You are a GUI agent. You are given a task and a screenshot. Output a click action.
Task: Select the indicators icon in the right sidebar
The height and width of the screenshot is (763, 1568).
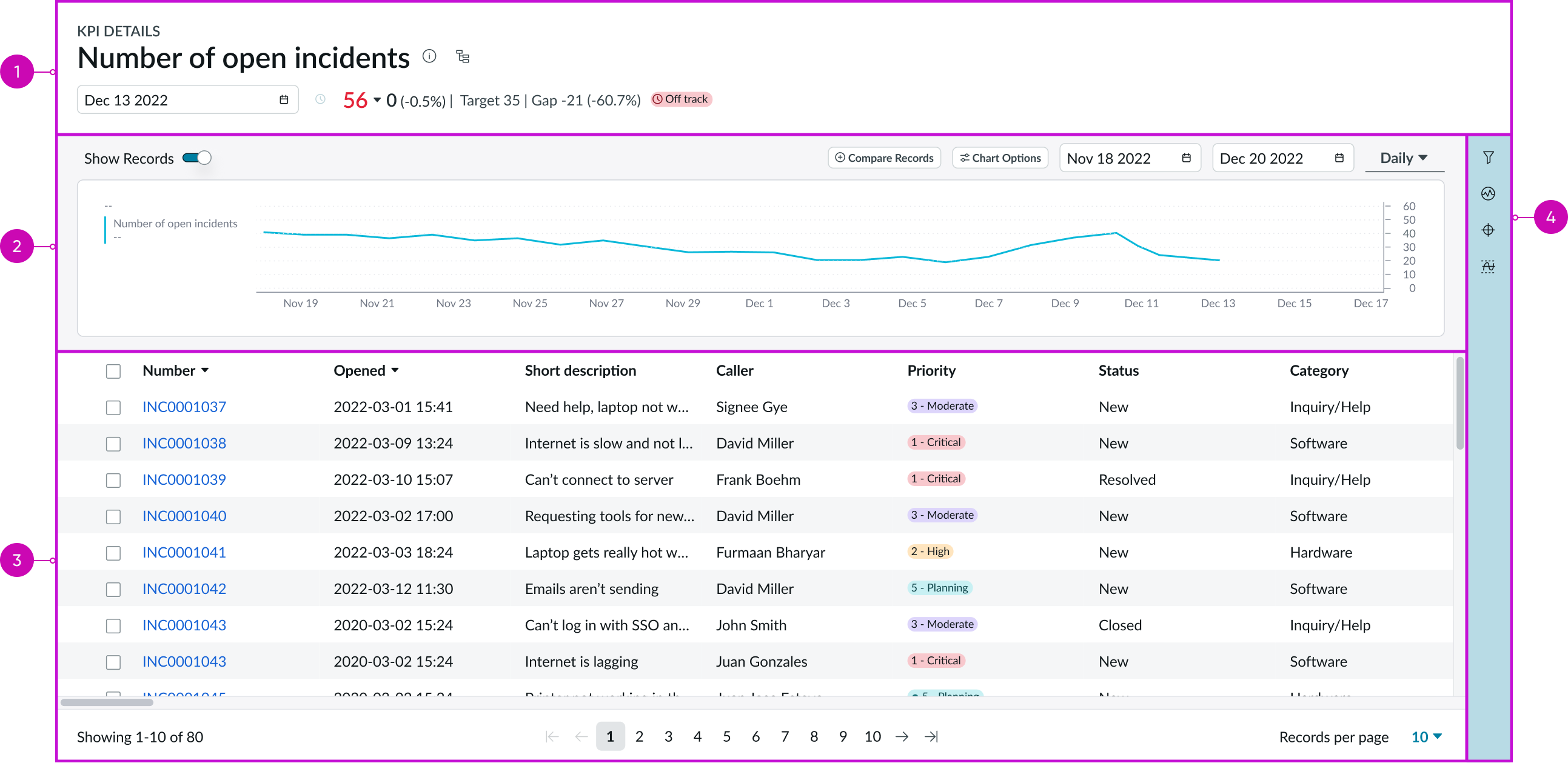[1489, 193]
